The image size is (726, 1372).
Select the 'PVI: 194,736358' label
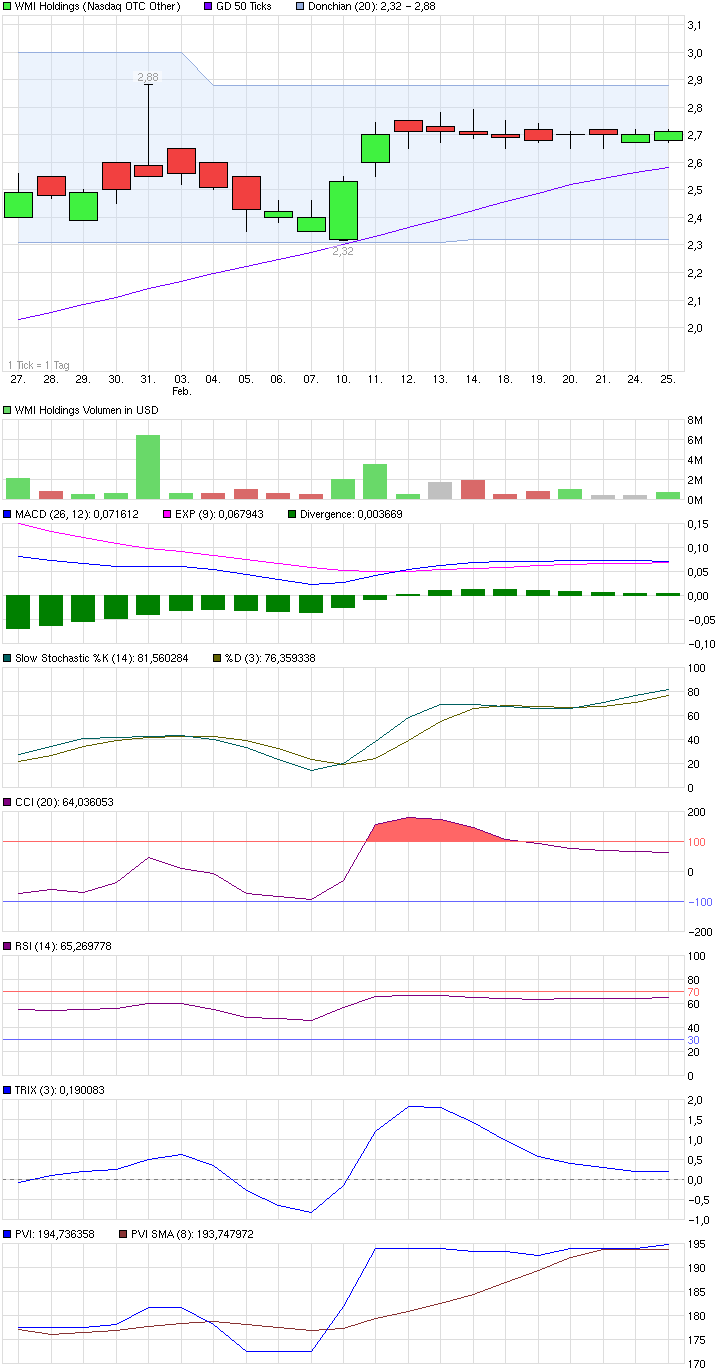(56, 1234)
